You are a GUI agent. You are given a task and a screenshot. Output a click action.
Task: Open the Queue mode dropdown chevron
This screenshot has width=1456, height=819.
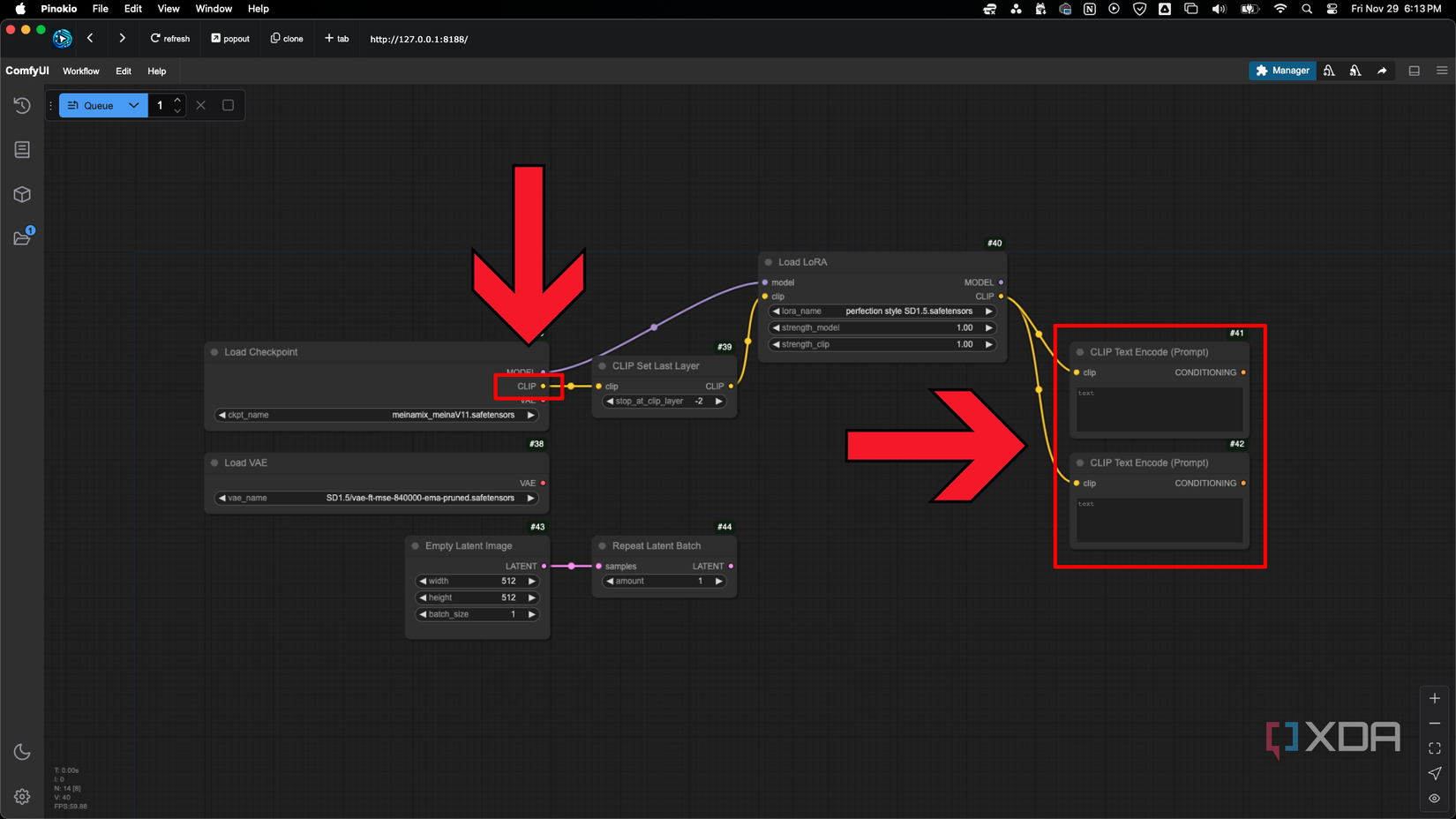click(x=134, y=105)
